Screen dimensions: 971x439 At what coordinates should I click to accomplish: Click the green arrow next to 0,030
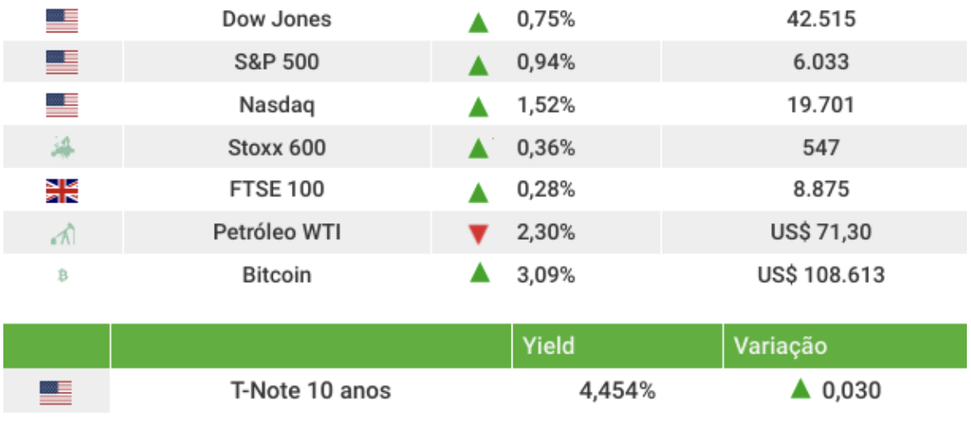[x=799, y=390]
